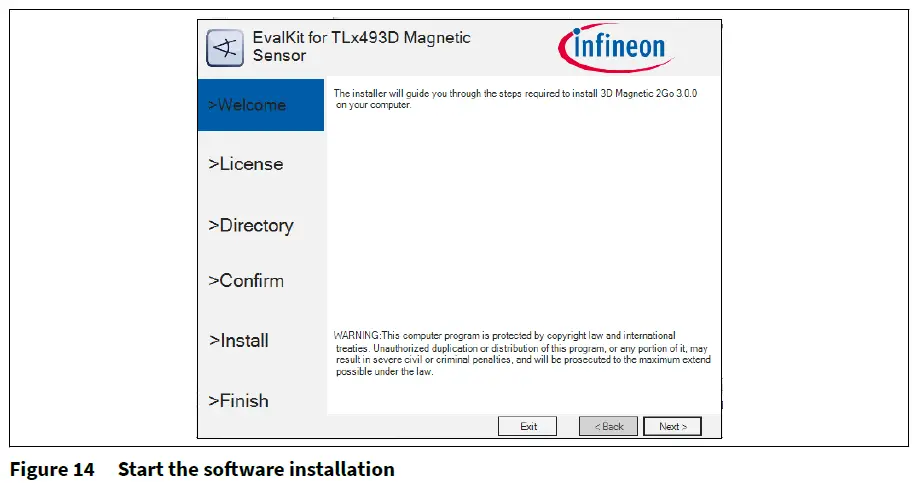This screenshot has height=483, width=918.
Task: Select the Install step in sidebar
Action: click(x=238, y=340)
